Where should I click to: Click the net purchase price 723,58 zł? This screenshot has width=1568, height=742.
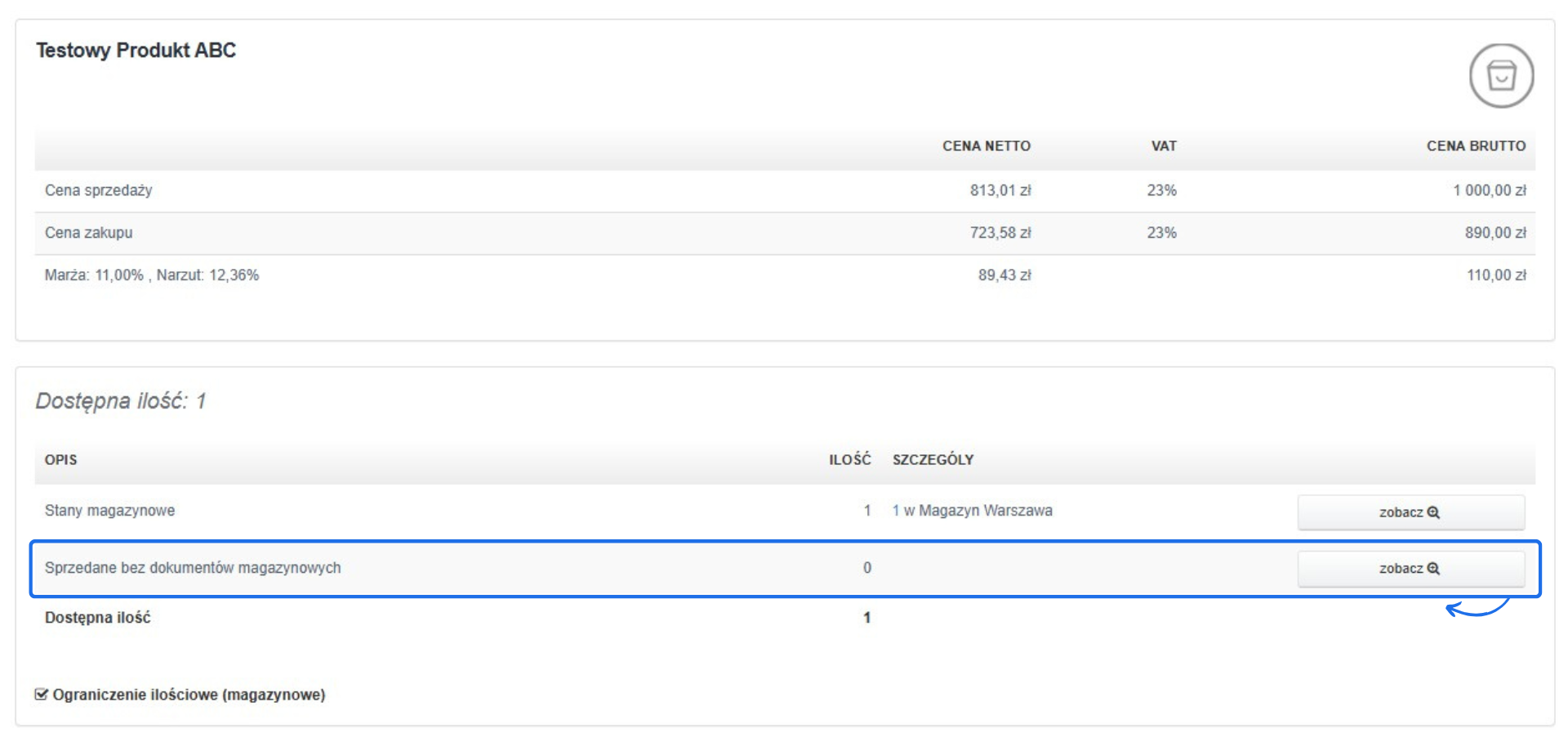coord(1000,233)
